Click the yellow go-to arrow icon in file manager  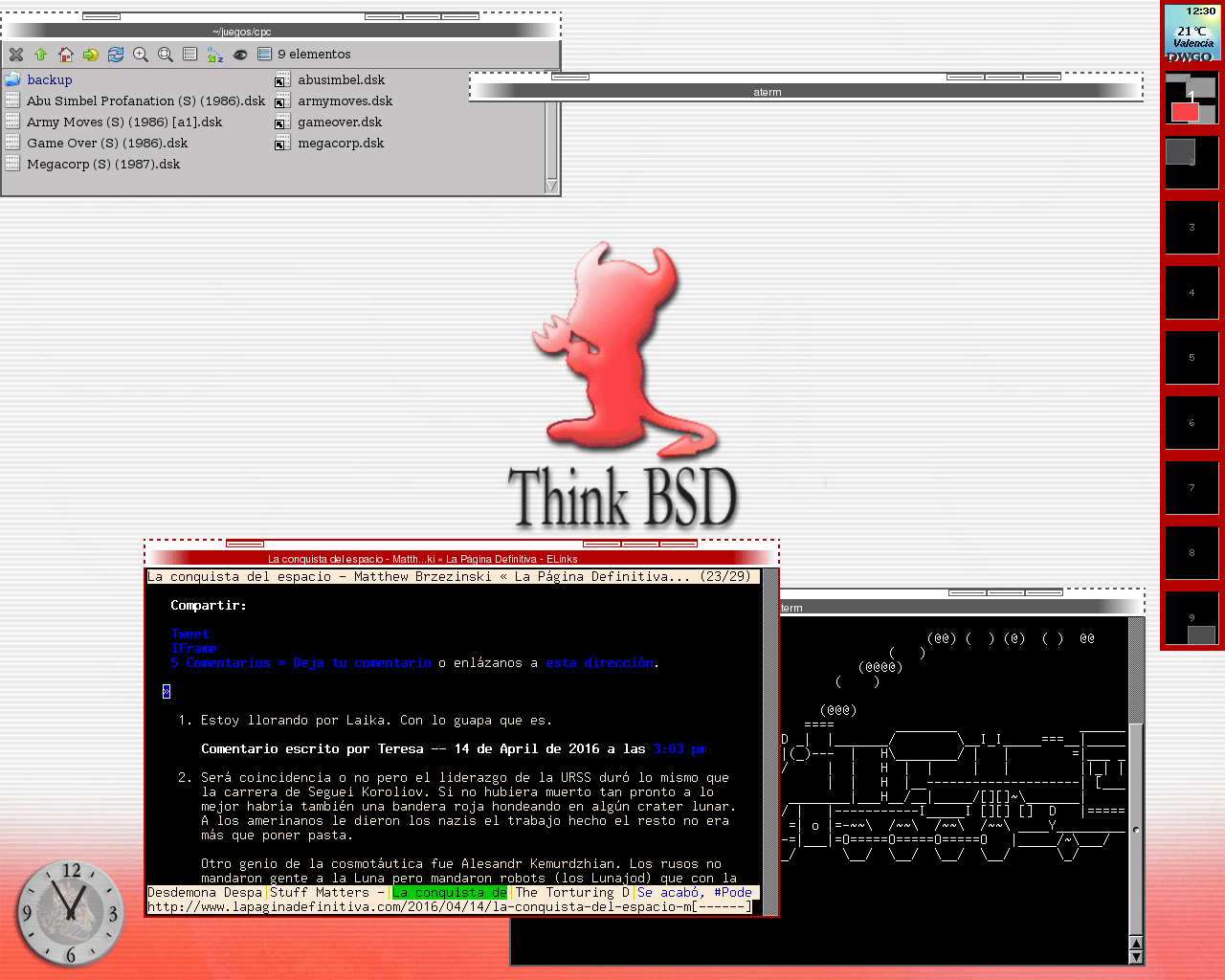pos(91,55)
